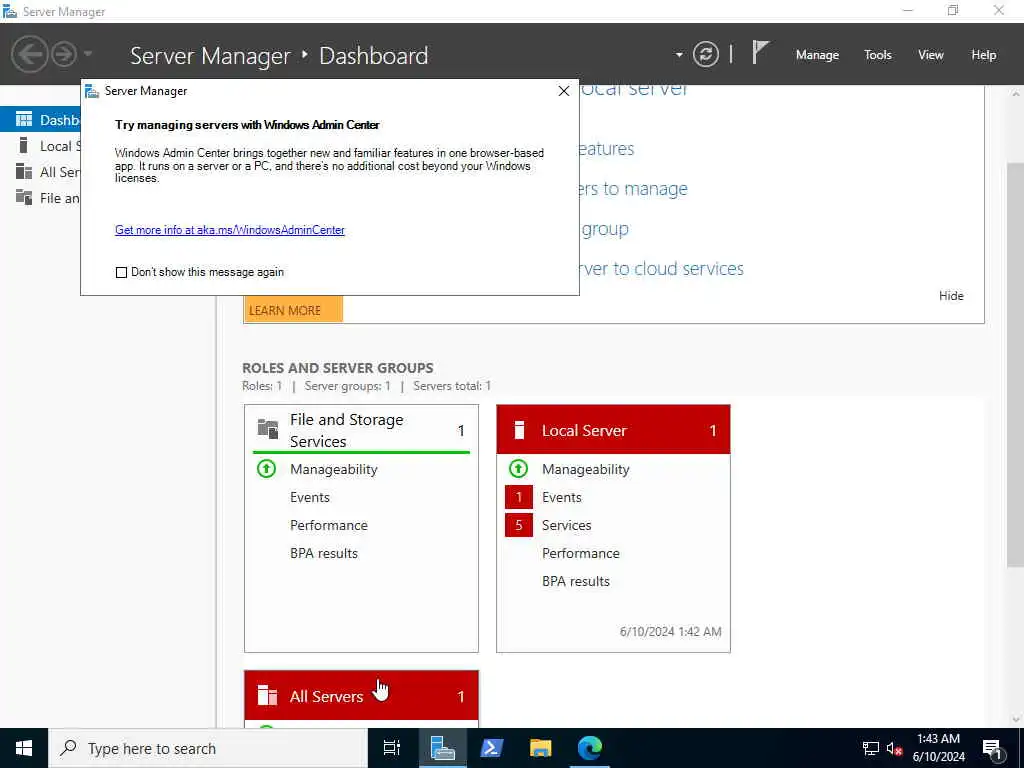Click the LEARN MORE button

coord(293,310)
